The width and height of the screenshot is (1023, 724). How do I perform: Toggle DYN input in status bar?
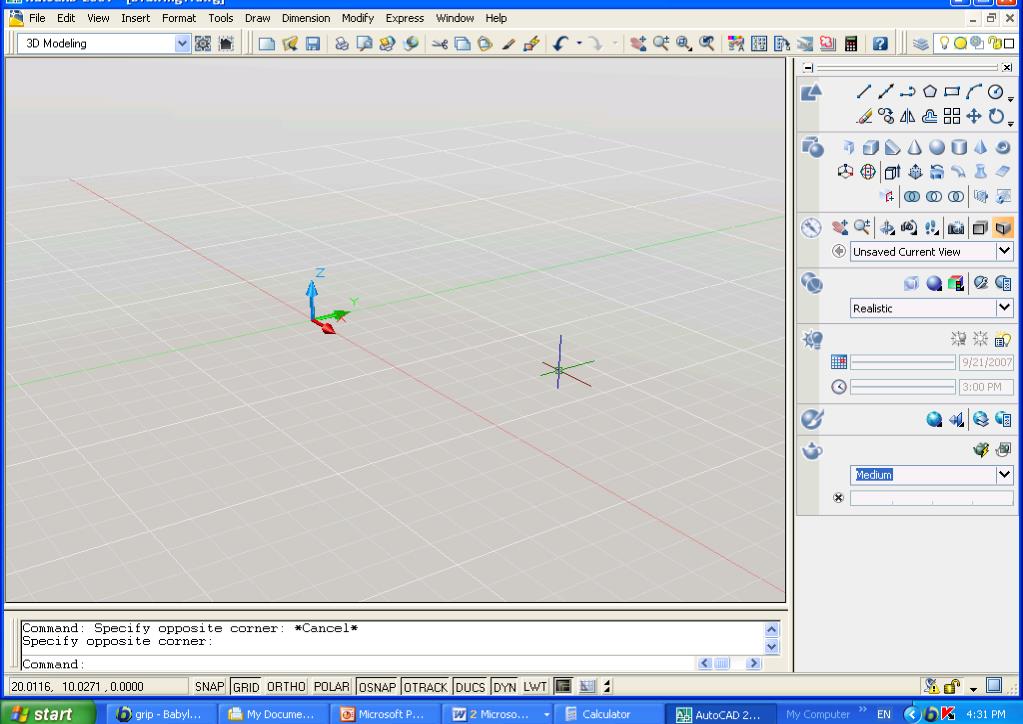coord(505,687)
